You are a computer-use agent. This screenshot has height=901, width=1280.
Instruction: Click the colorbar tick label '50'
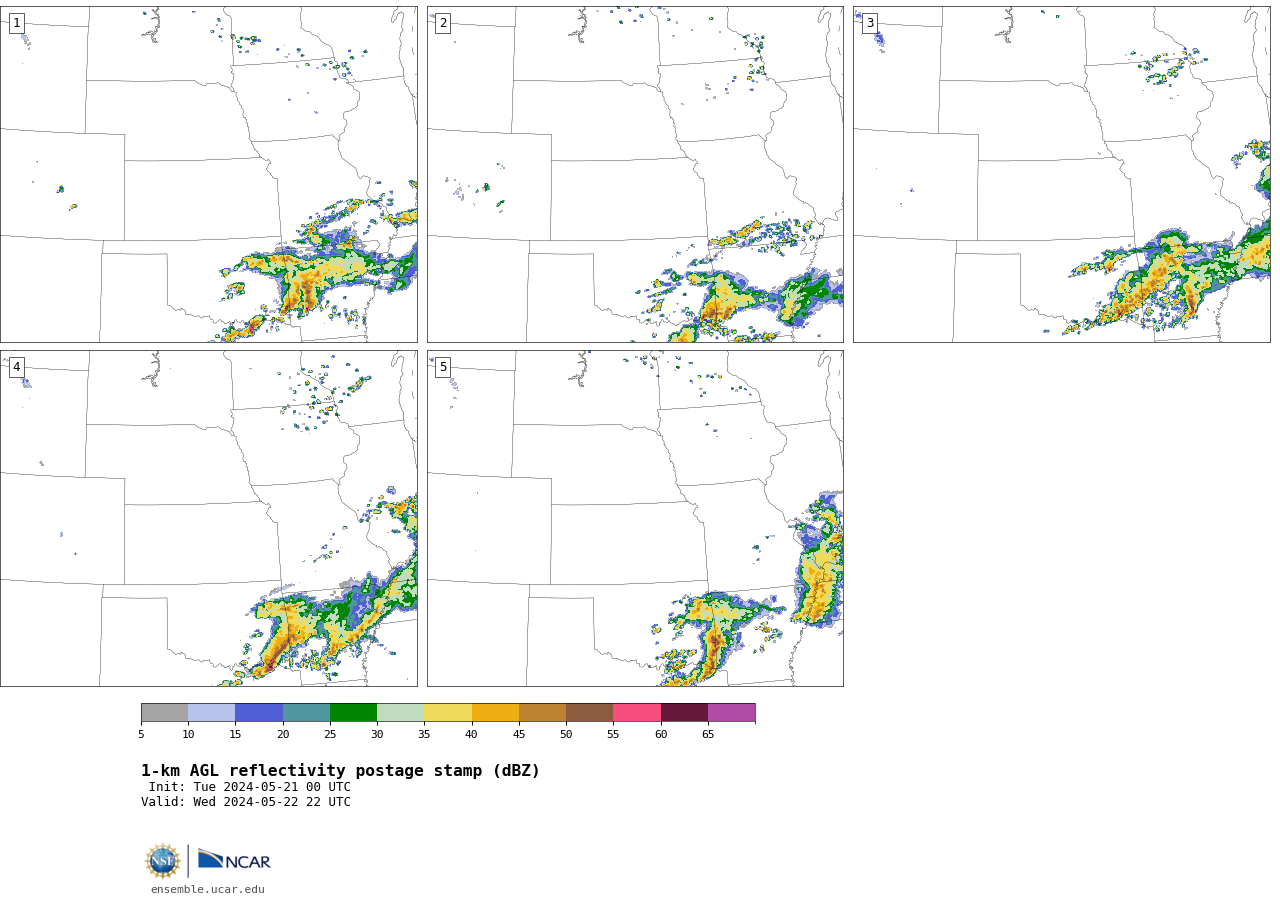tap(566, 735)
